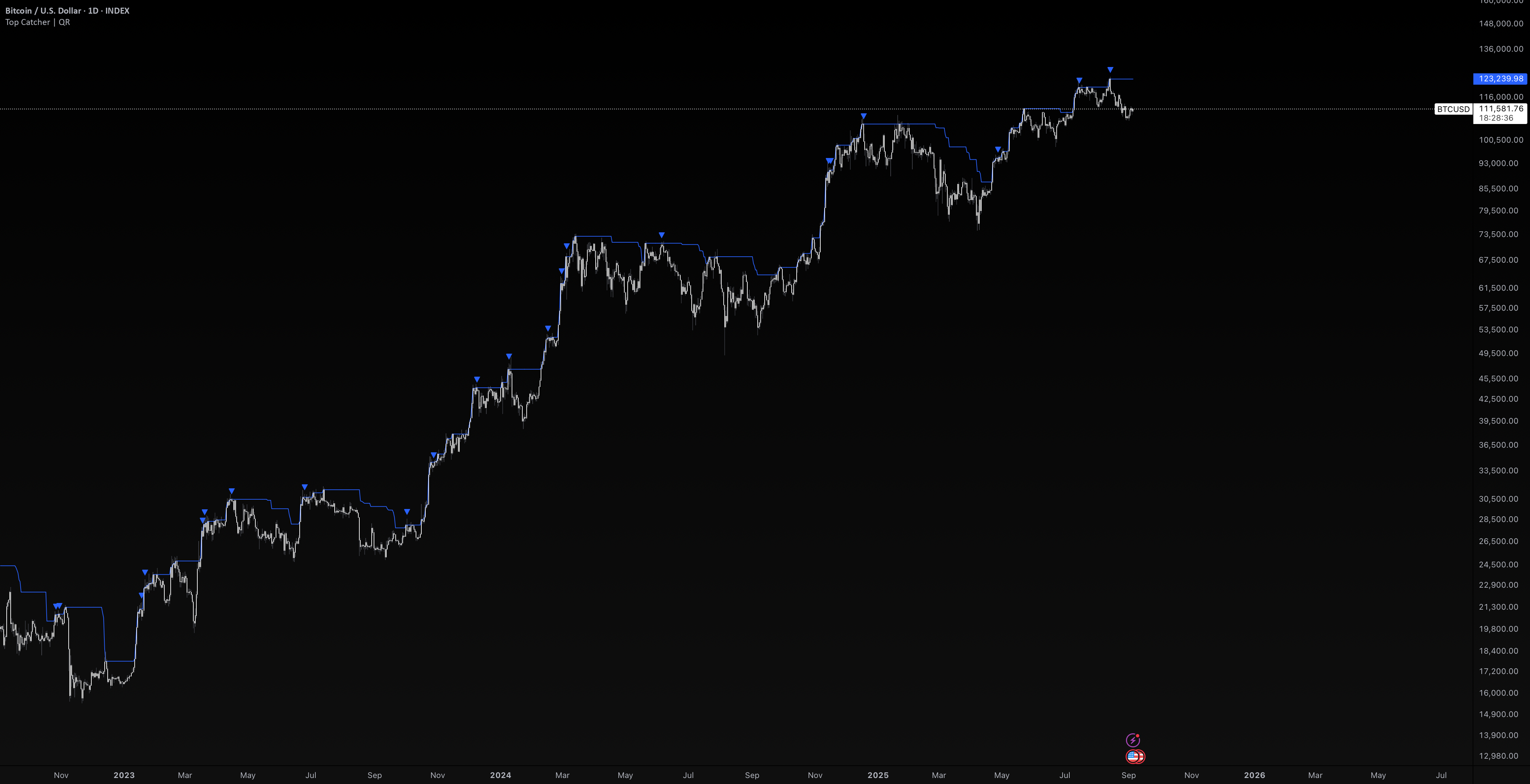Click the current price label 111,581.76
1530x784 pixels.
tap(1501, 109)
